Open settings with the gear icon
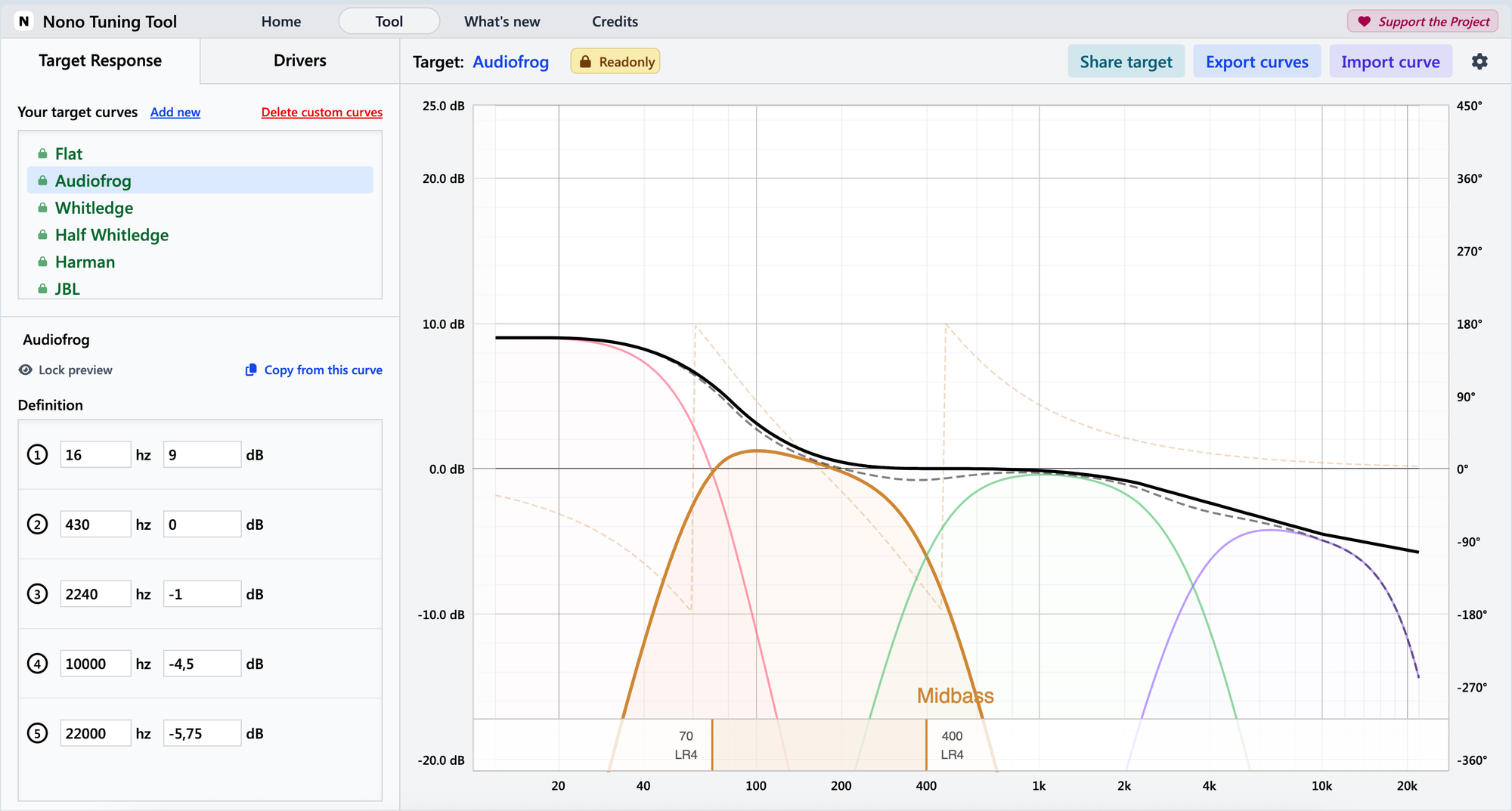Image resolution: width=1512 pixels, height=811 pixels. pos(1479,62)
